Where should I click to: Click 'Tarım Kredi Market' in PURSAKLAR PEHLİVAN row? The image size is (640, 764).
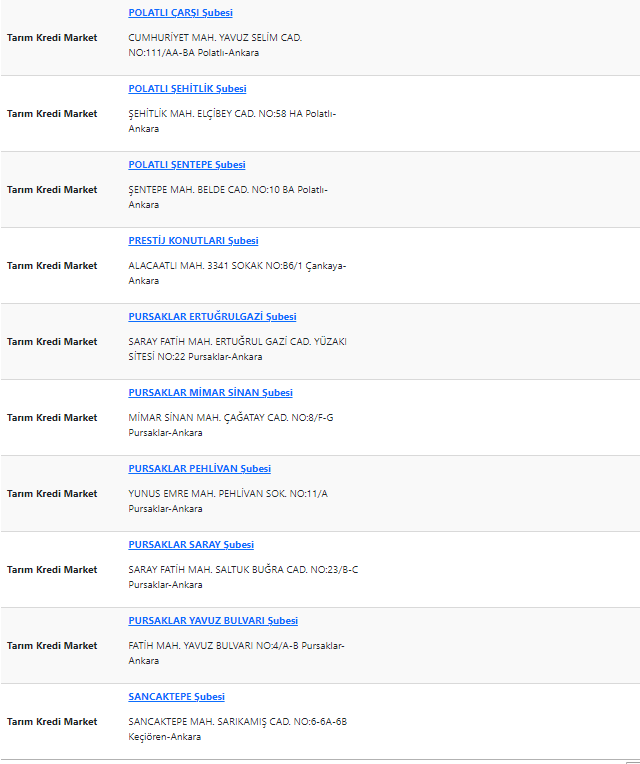point(52,494)
